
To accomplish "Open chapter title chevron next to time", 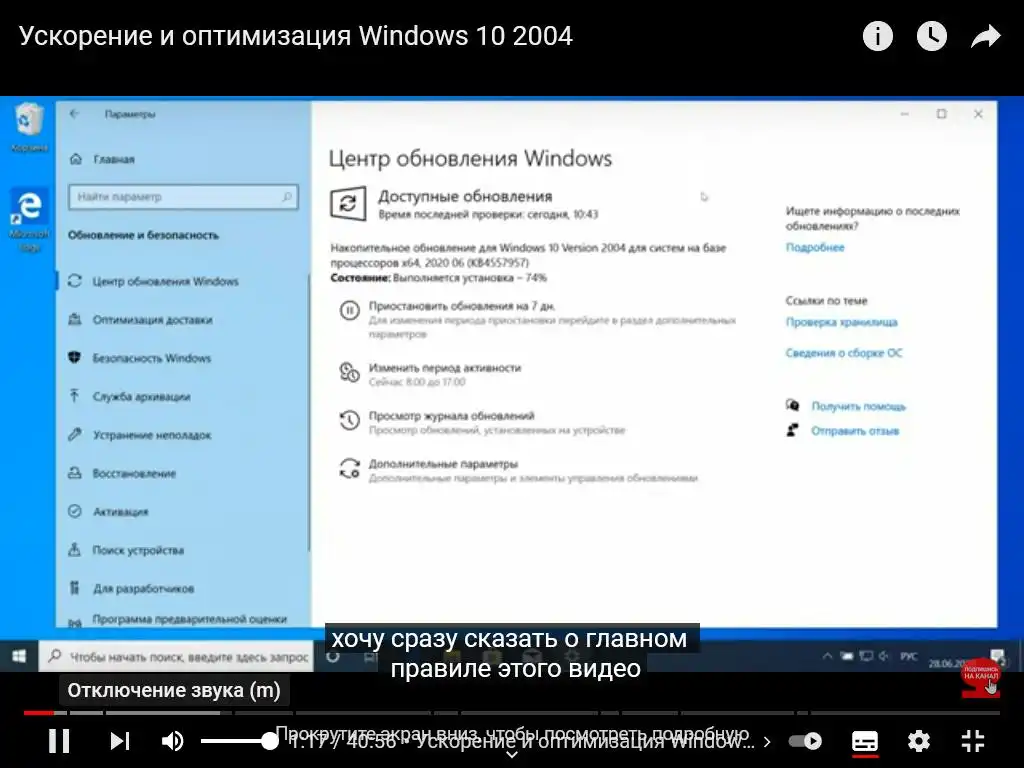I will (767, 742).
